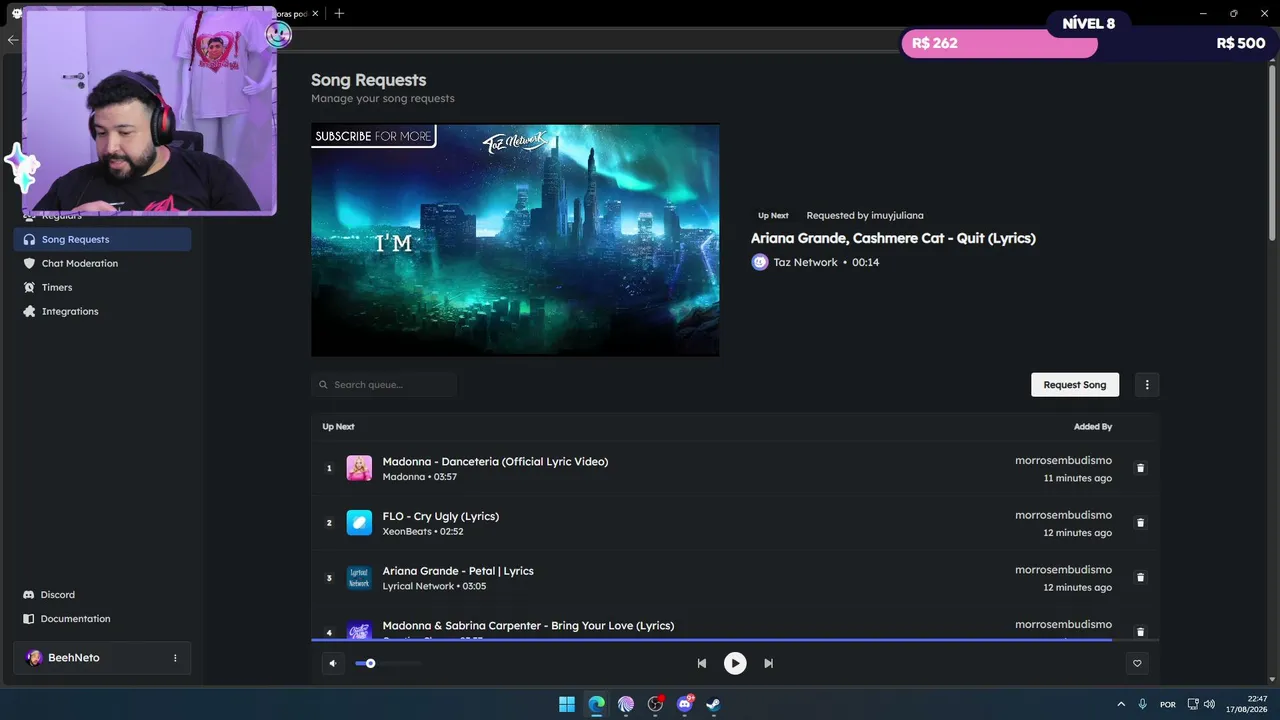Viewport: 1280px width, 720px height.
Task: Mute the player with the speaker icon
Action: tap(333, 663)
